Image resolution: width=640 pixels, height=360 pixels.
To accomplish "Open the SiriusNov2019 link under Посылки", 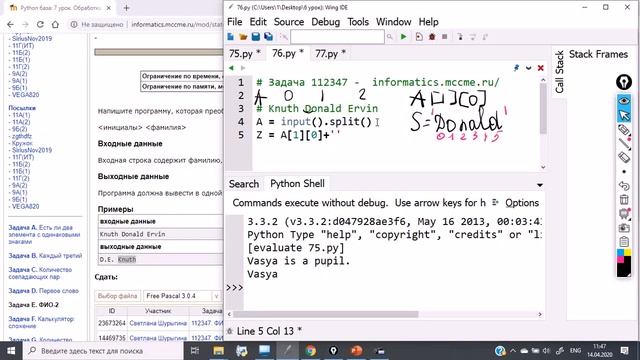I will 32,150.
